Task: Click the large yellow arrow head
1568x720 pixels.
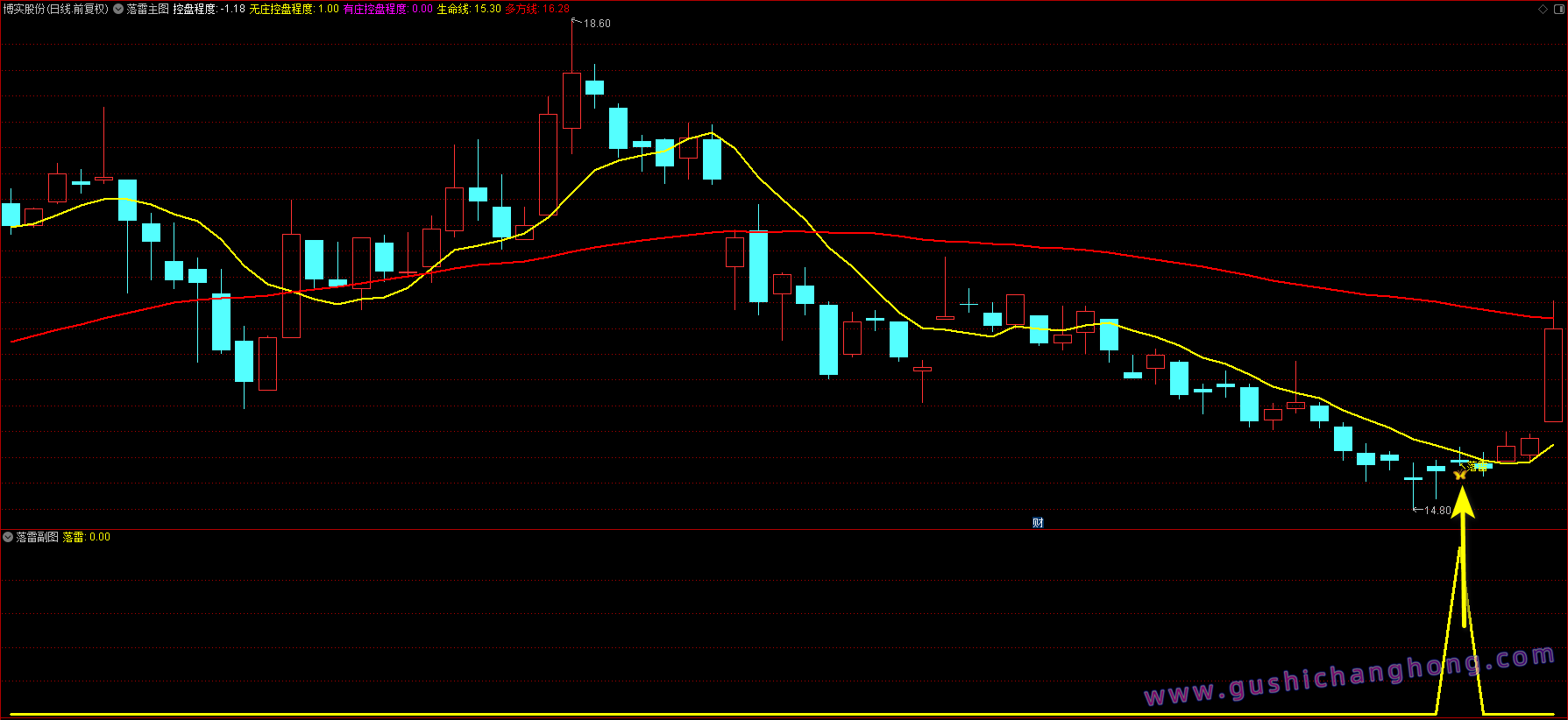Action: (x=1462, y=505)
